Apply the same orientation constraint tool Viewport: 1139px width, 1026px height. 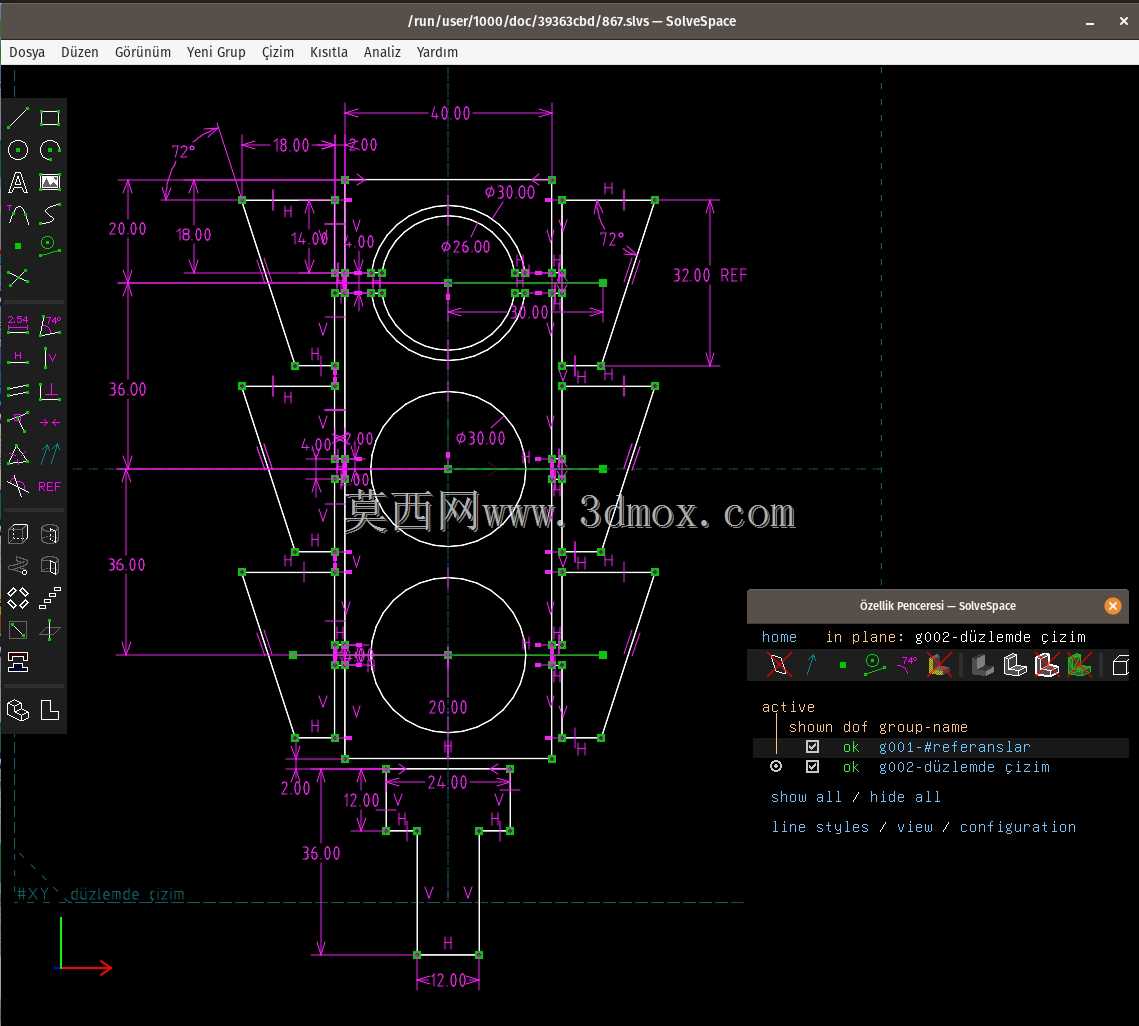pyautogui.click(x=50, y=454)
